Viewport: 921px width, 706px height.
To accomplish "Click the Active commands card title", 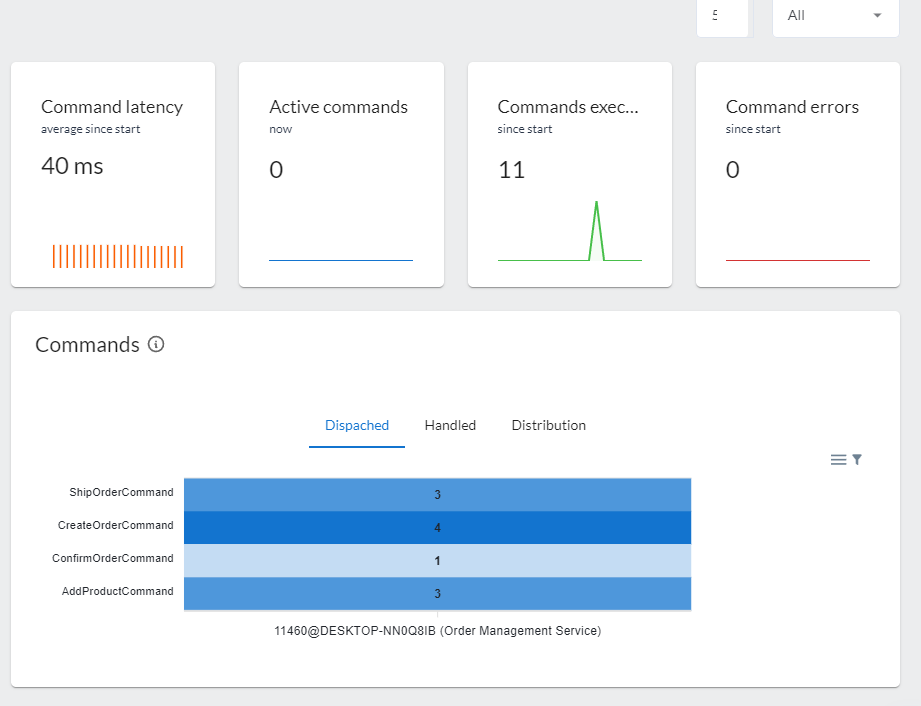I will click(338, 107).
